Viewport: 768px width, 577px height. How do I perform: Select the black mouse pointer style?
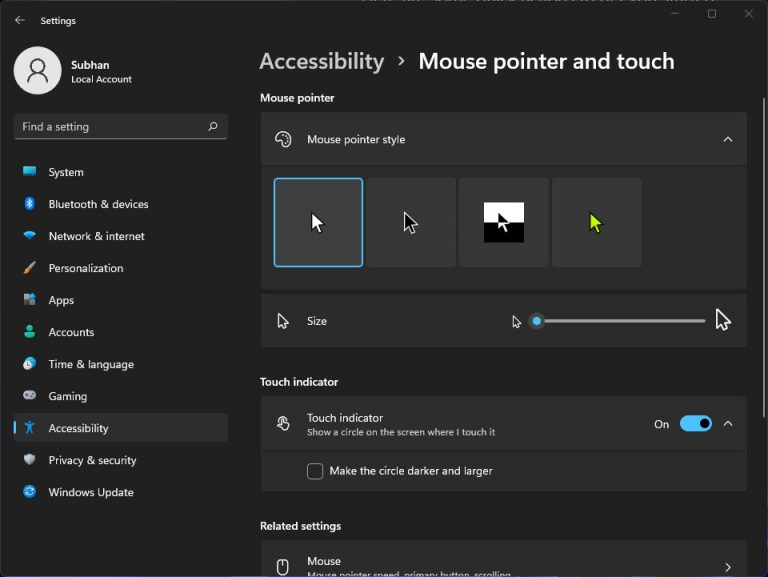pyautogui.click(x=411, y=222)
